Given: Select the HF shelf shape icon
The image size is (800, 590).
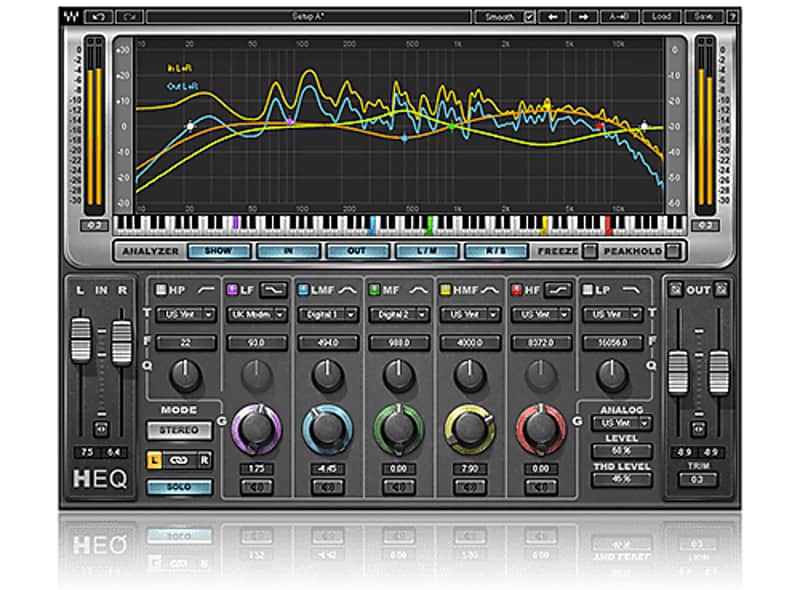Looking at the screenshot, I should [558, 290].
